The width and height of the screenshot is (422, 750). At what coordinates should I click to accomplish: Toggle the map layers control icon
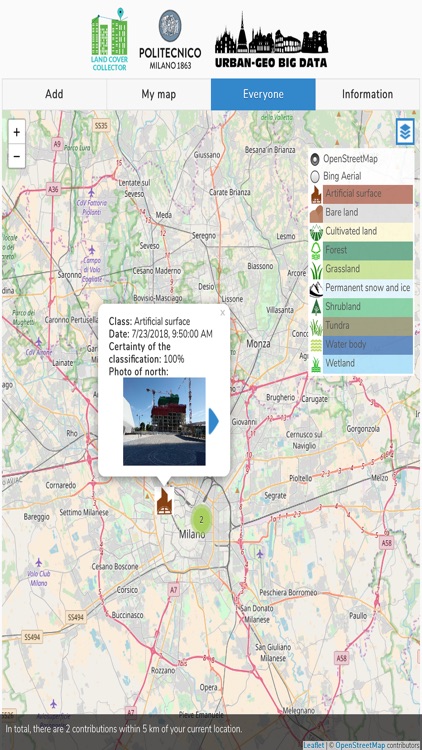point(405,132)
